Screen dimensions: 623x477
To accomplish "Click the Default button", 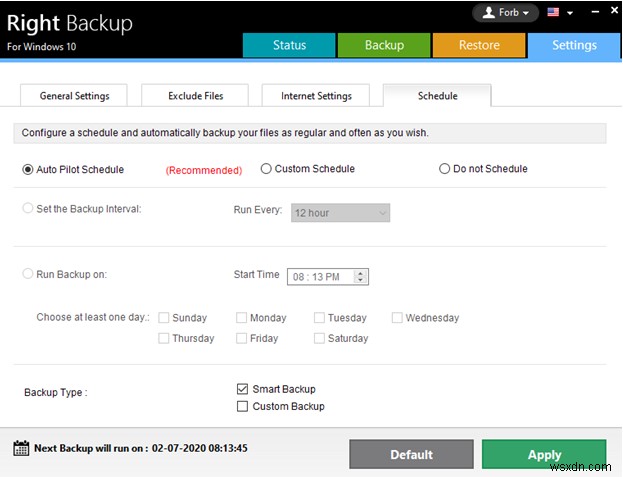I will [x=411, y=454].
